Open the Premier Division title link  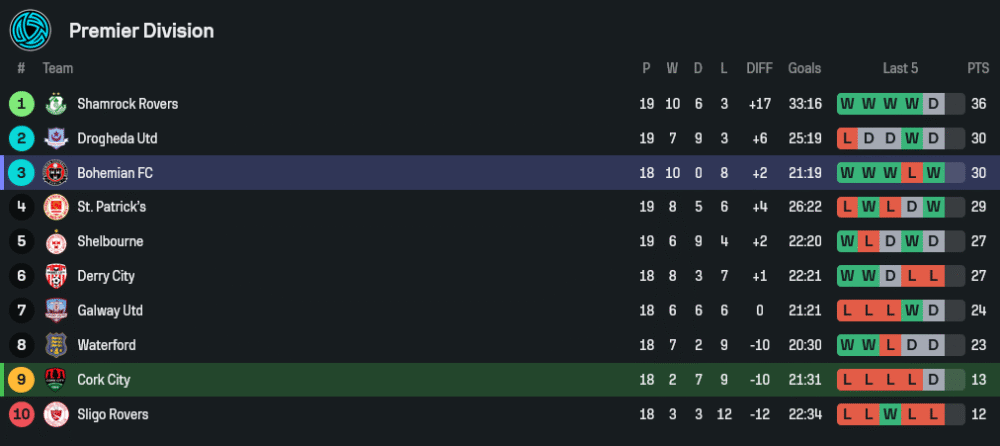click(x=141, y=31)
